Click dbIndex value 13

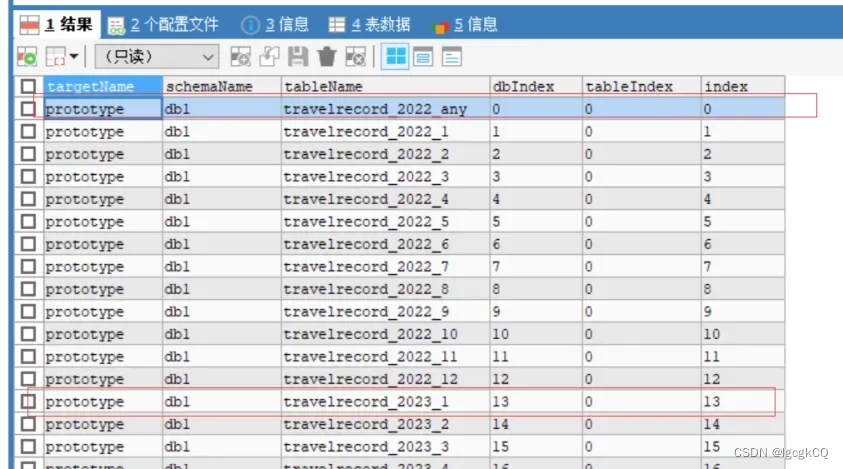[x=536, y=402]
